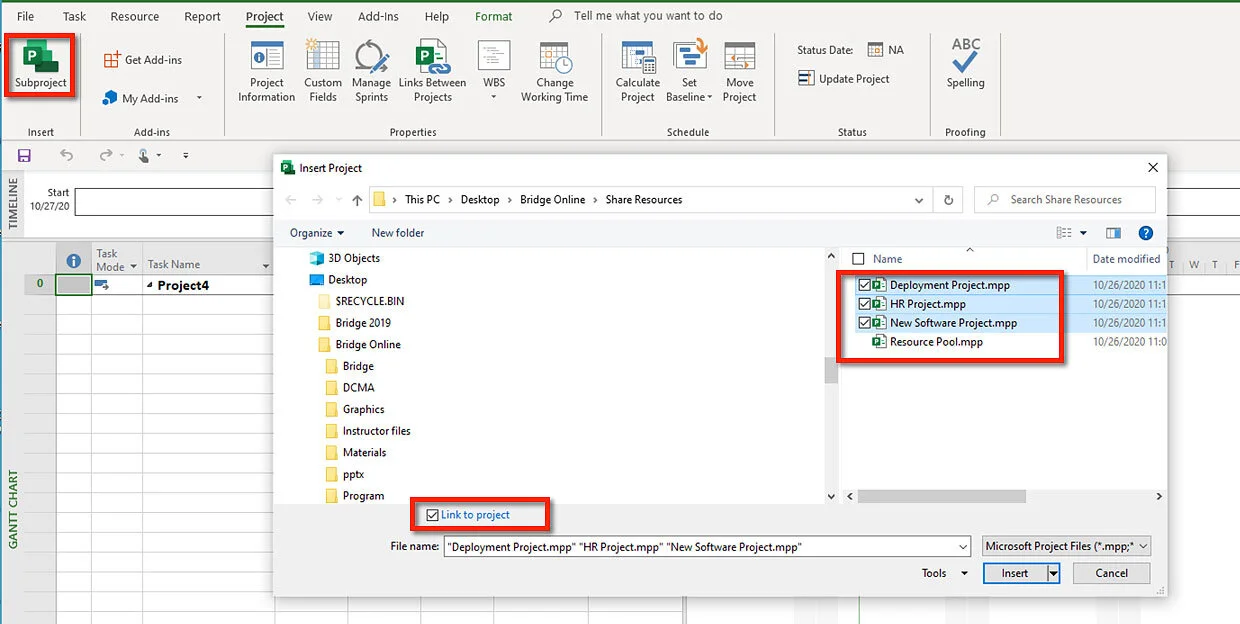Image resolution: width=1240 pixels, height=624 pixels.
Task: Toggle the select-all checkbox beside Name
Action: (x=858, y=259)
